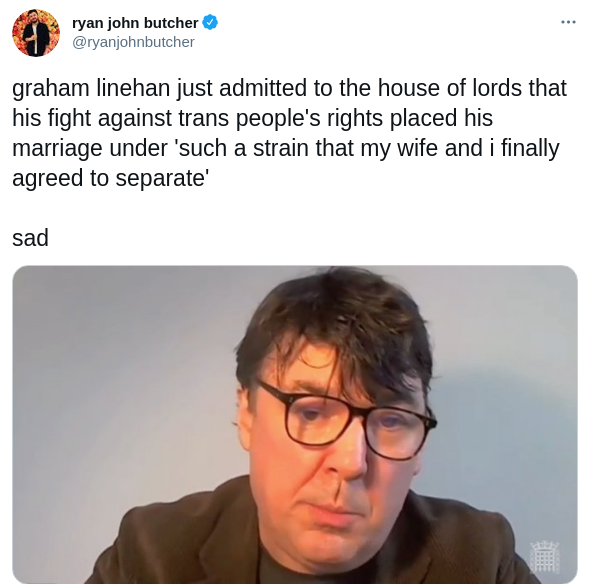Click the word "marriage" in the tweet
Viewport: 590px width, 584px height.
click(57, 148)
